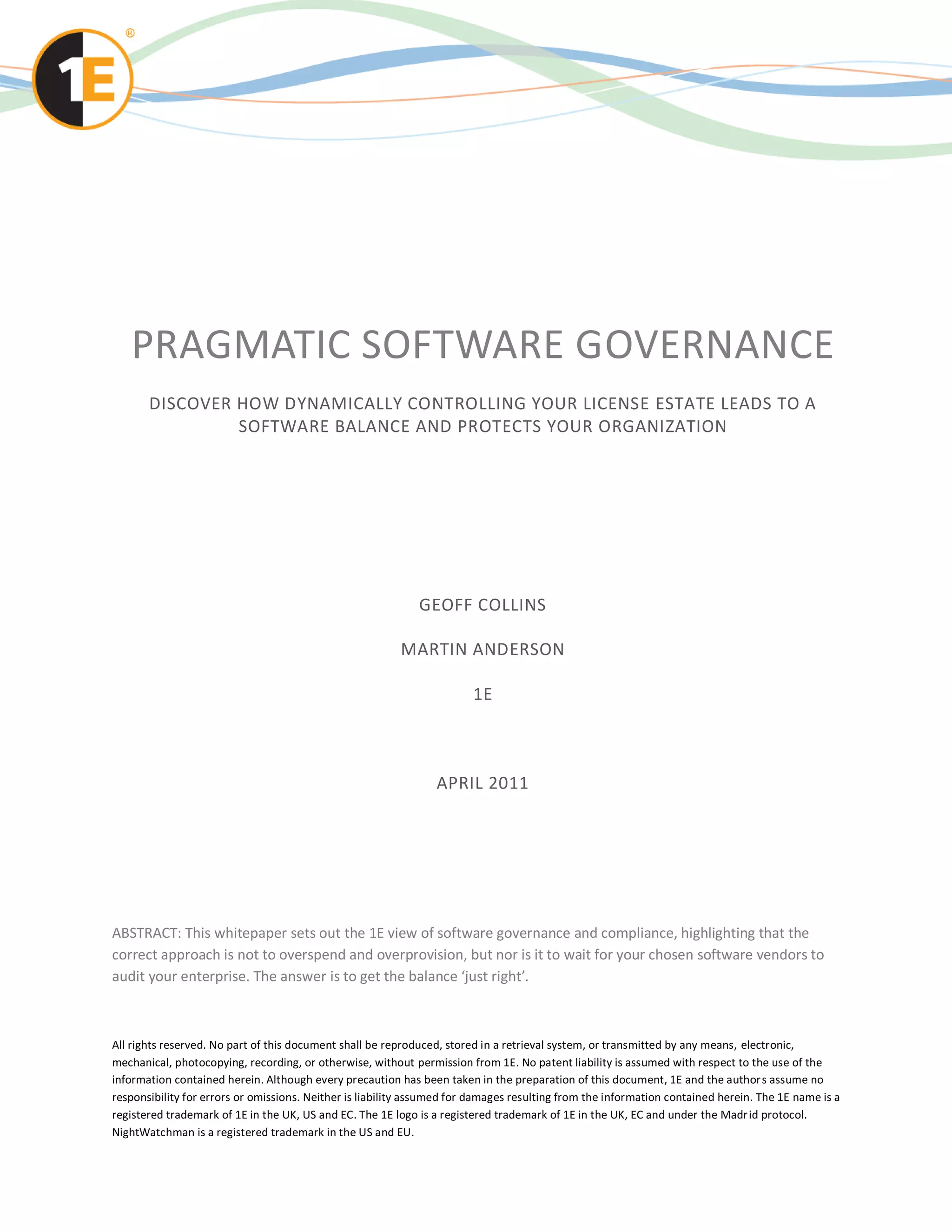Select subtitle line starting SOFTWARE BALANCE

[x=482, y=426]
